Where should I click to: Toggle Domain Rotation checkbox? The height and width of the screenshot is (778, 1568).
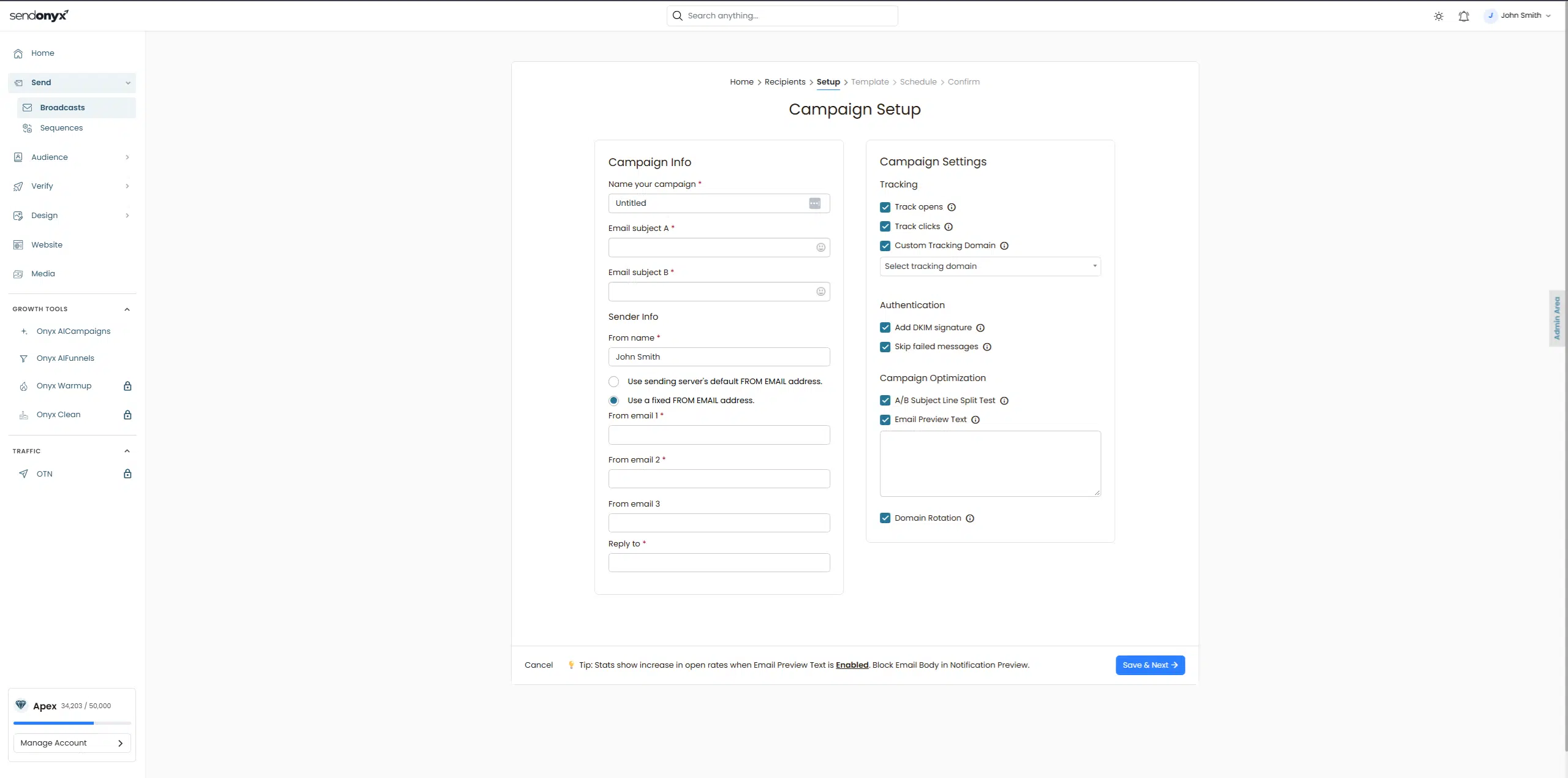885,518
